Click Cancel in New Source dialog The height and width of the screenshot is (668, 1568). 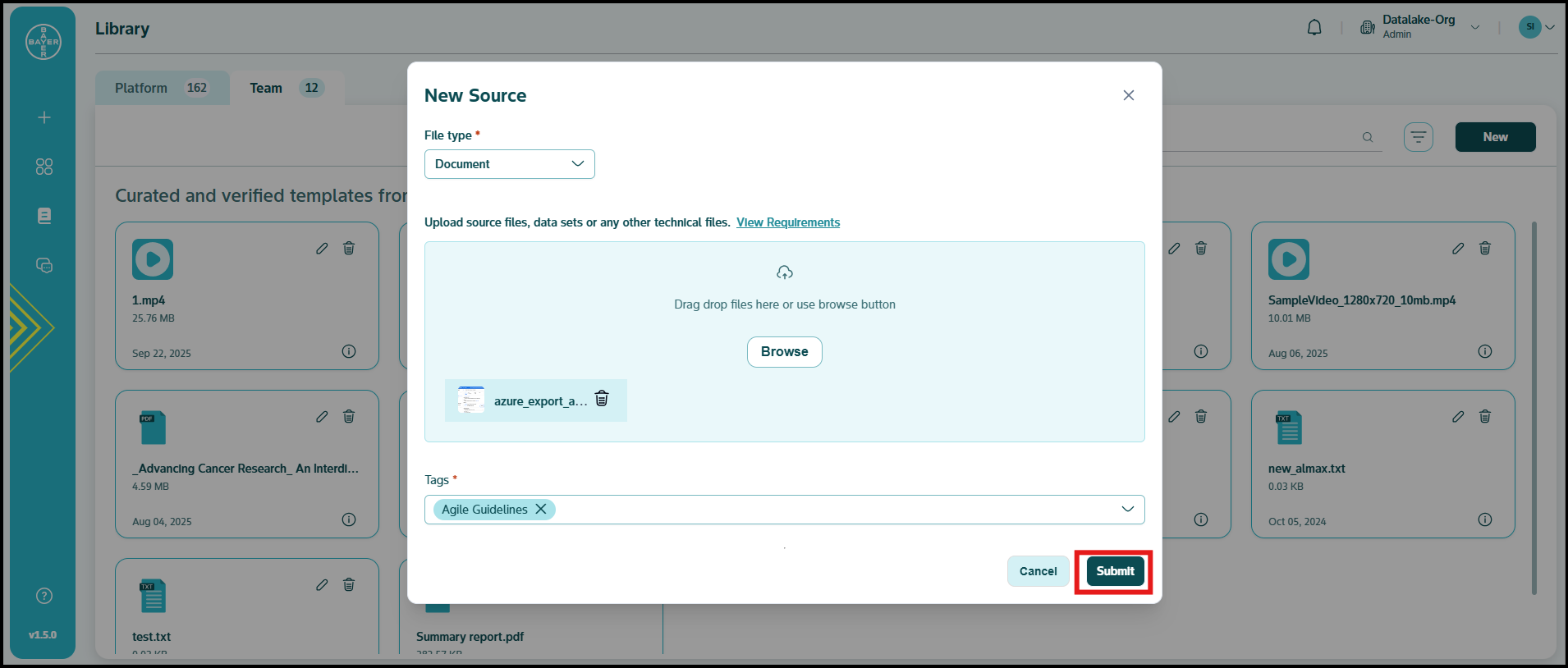(x=1038, y=571)
